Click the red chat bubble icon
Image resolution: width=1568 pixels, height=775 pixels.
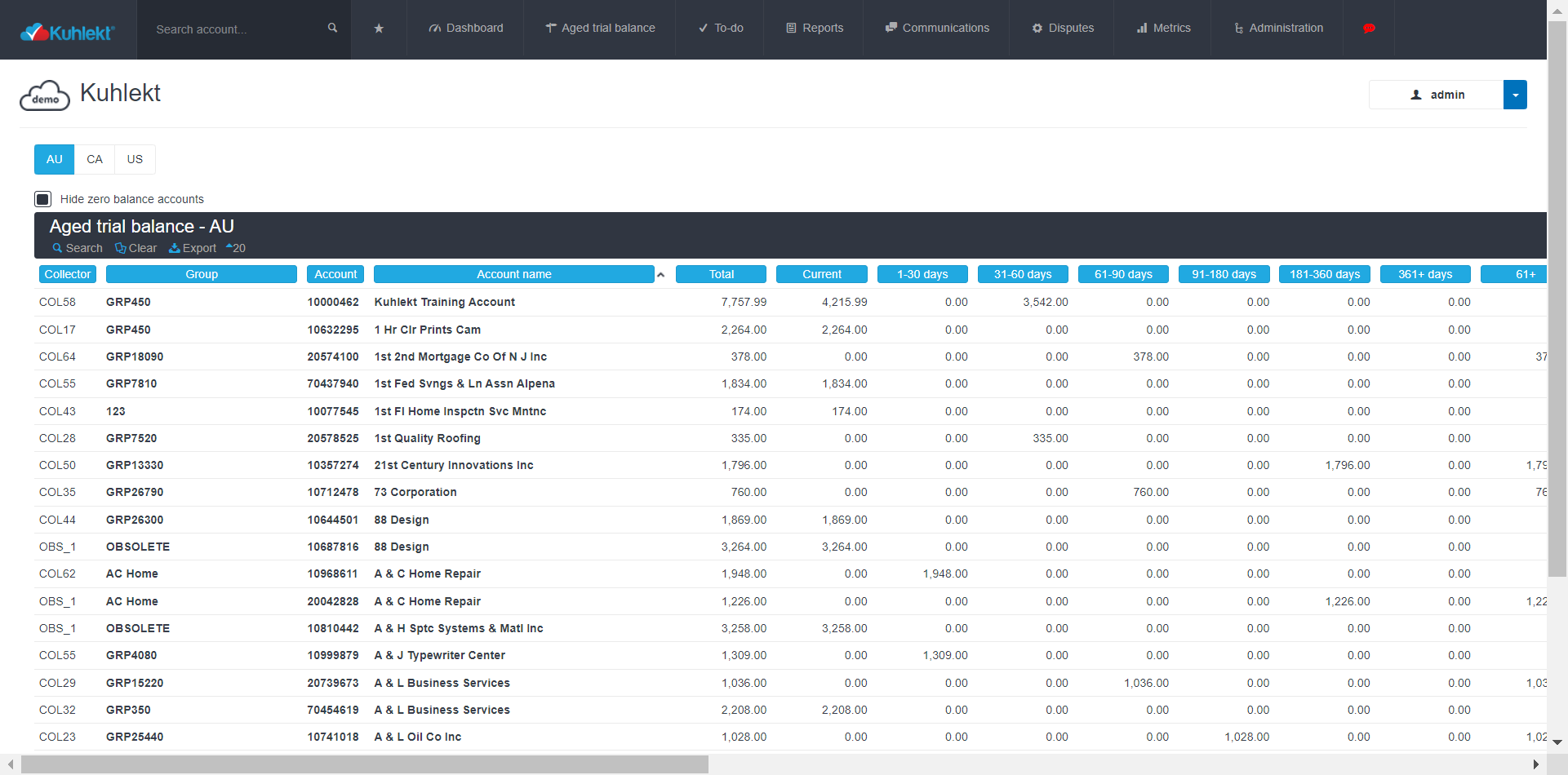(1369, 29)
